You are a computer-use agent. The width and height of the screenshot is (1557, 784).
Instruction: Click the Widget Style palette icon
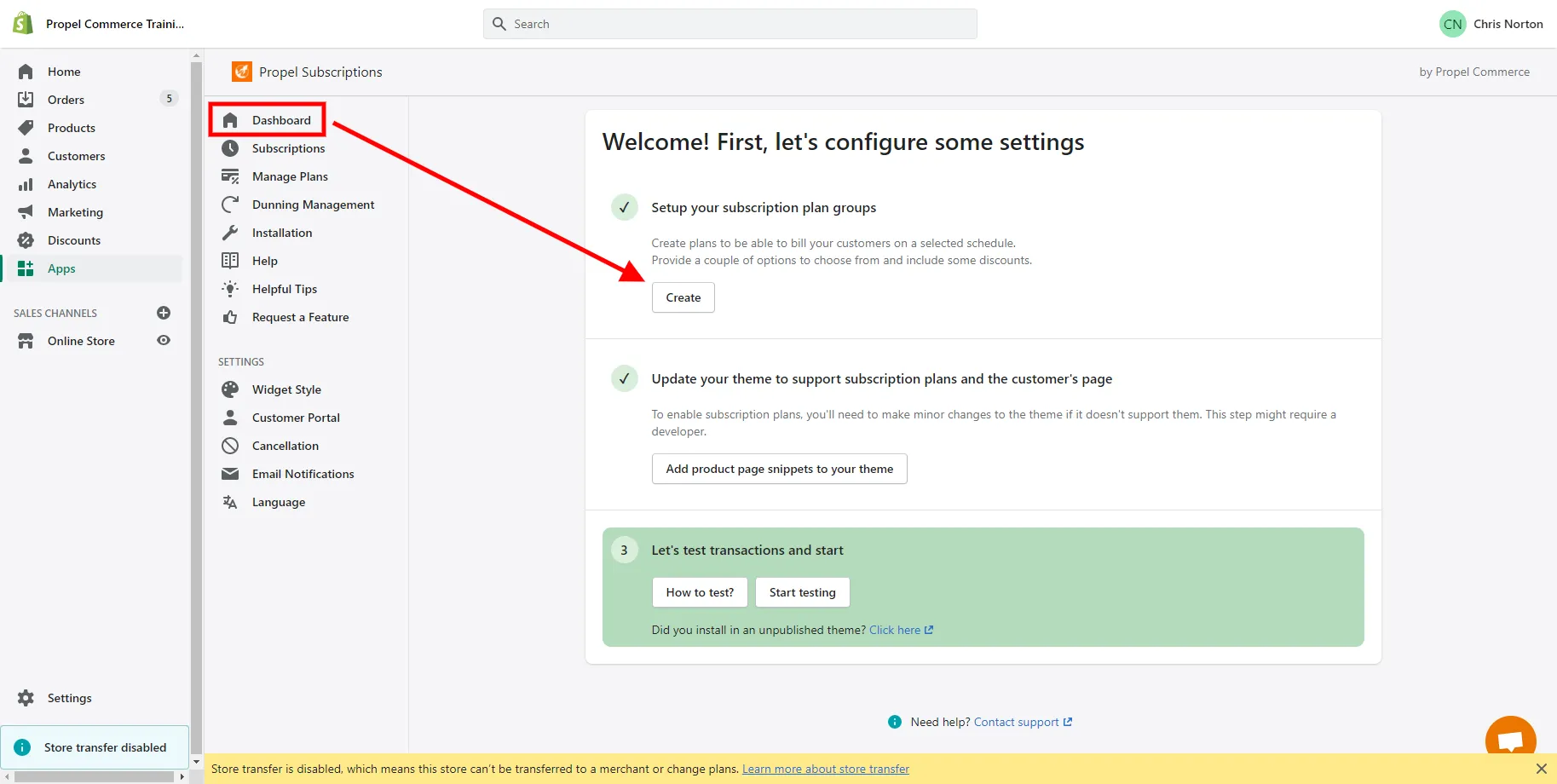pos(230,389)
